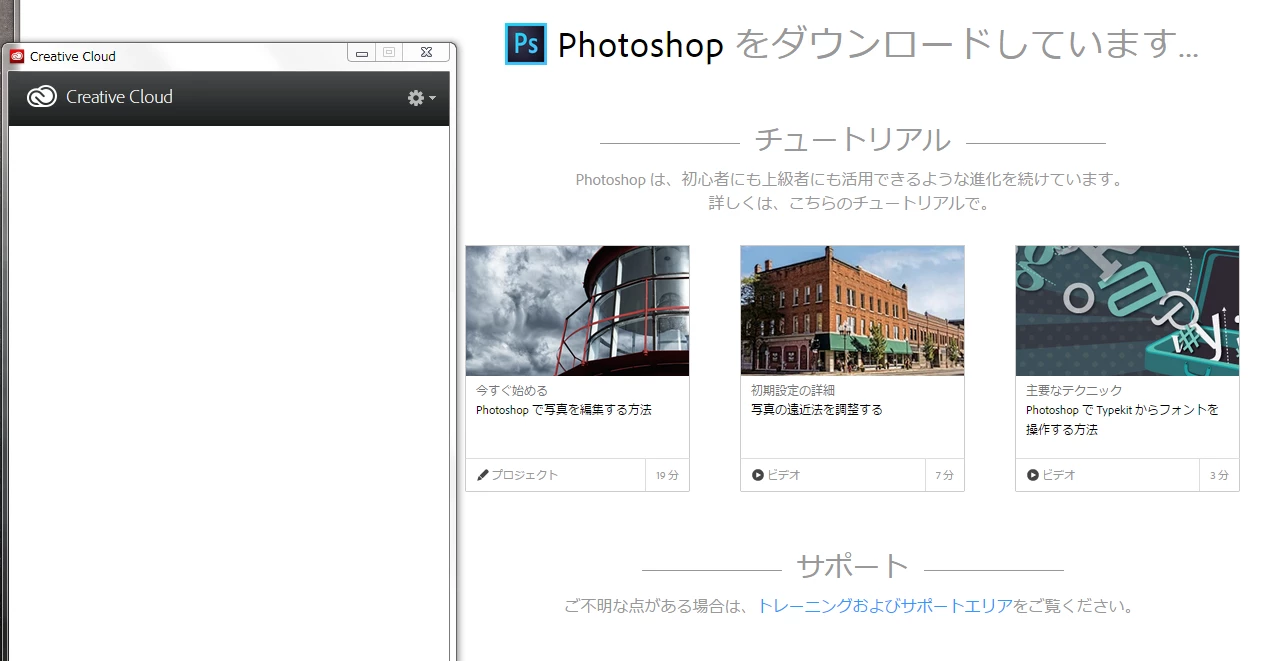The image size is (1265, 661).
Task: Click the '7分' duration on the video card
Action: 944,475
